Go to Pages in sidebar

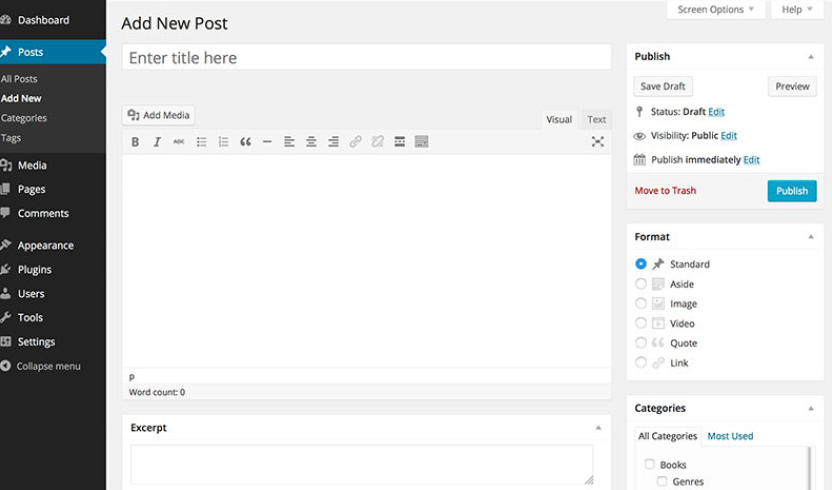[31, 189]
